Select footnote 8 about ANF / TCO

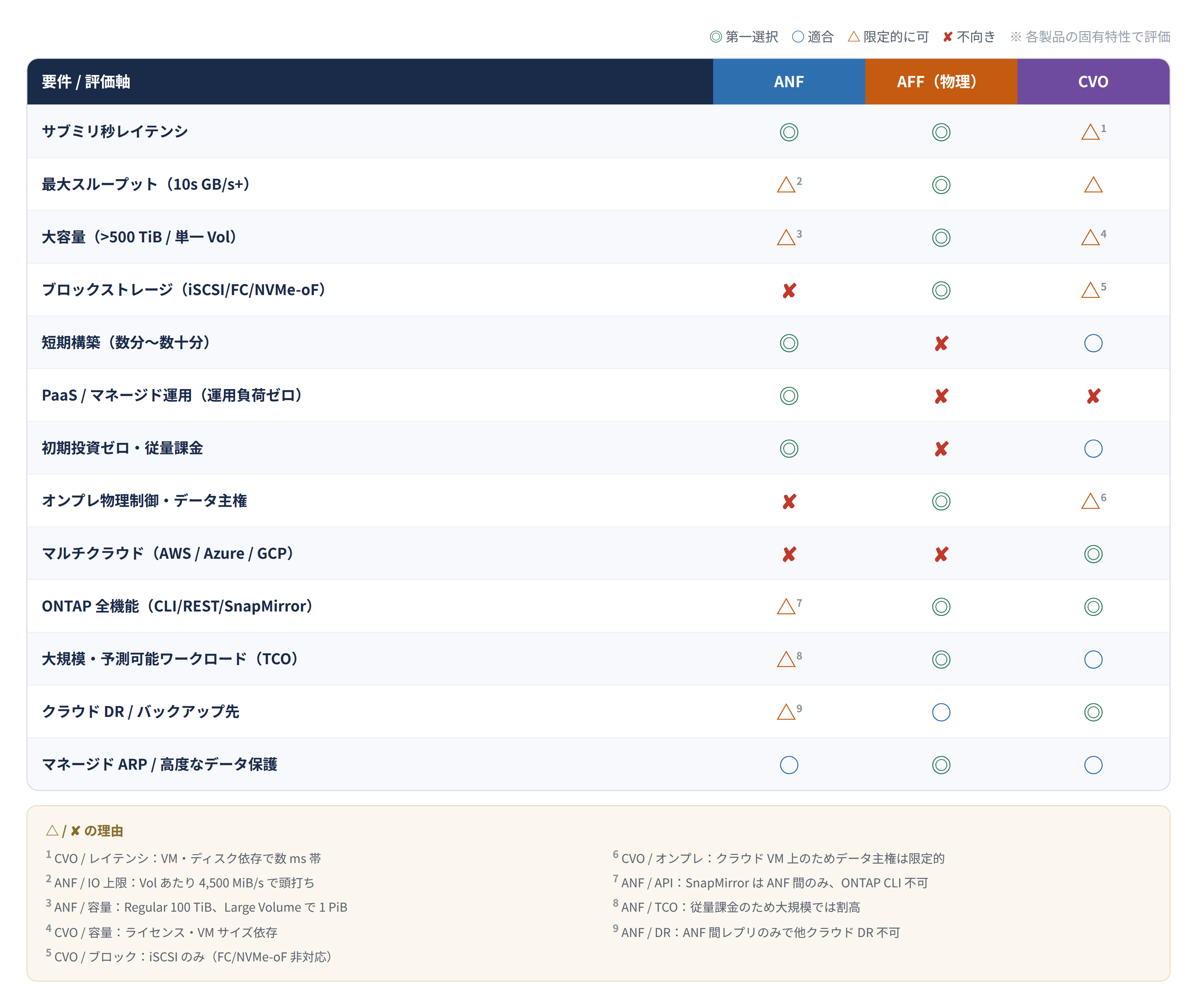(x=736, y=907)
